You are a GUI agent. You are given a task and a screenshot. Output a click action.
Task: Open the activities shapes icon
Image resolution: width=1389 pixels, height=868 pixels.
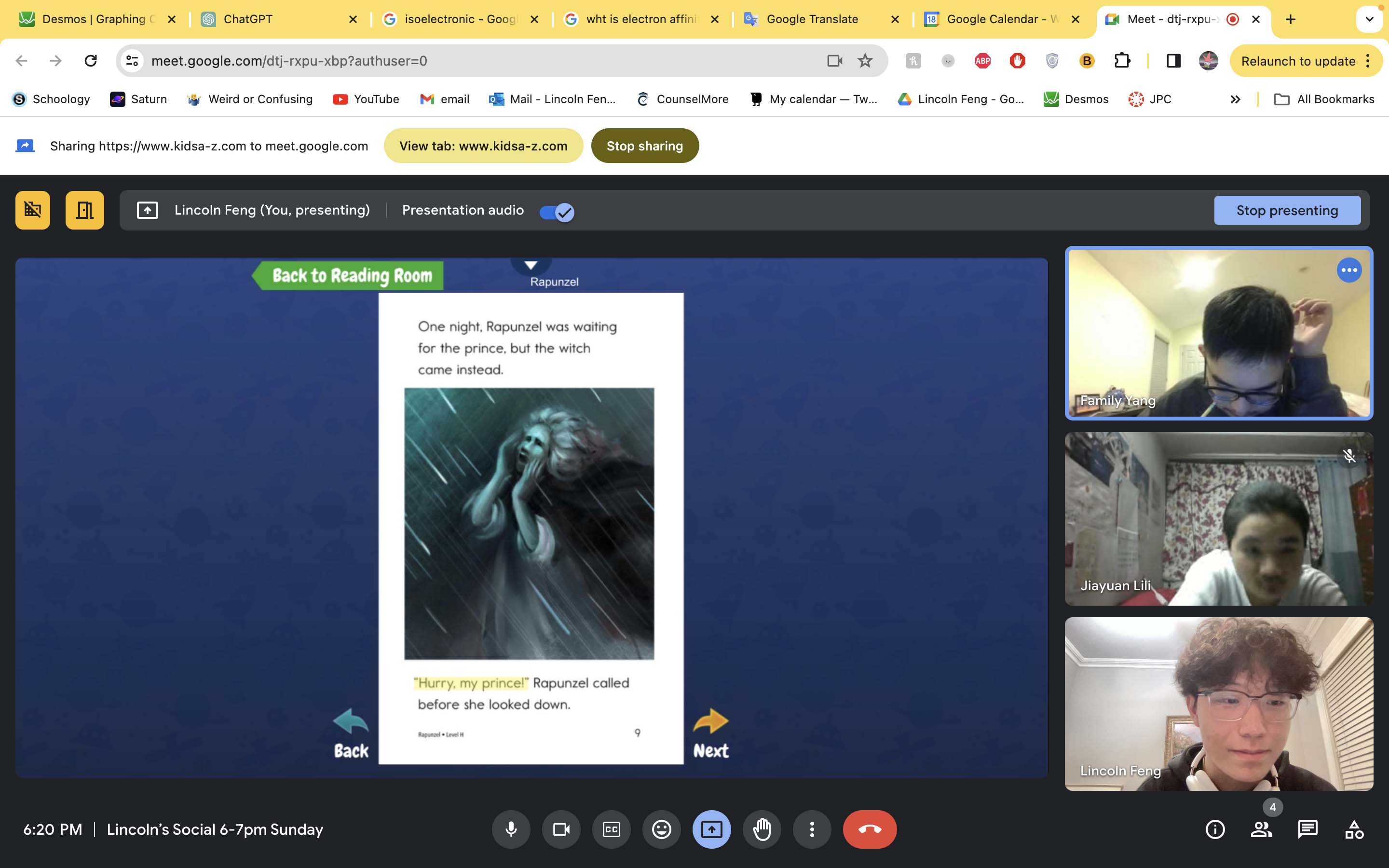[x=1354, y=829]
